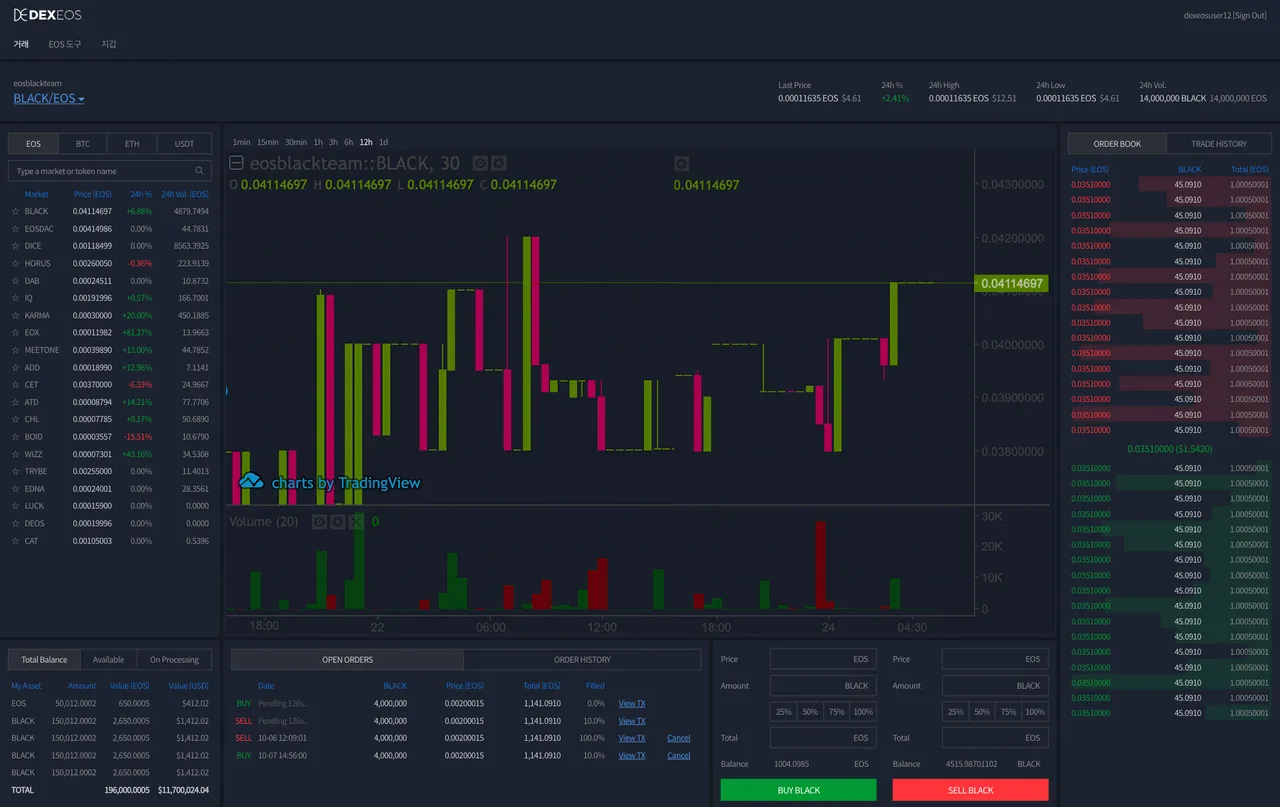Viewport: 1280px width, 807px height.
Task: Open settings gear next to the BLACK eye icon
Action: pos(498,163)
